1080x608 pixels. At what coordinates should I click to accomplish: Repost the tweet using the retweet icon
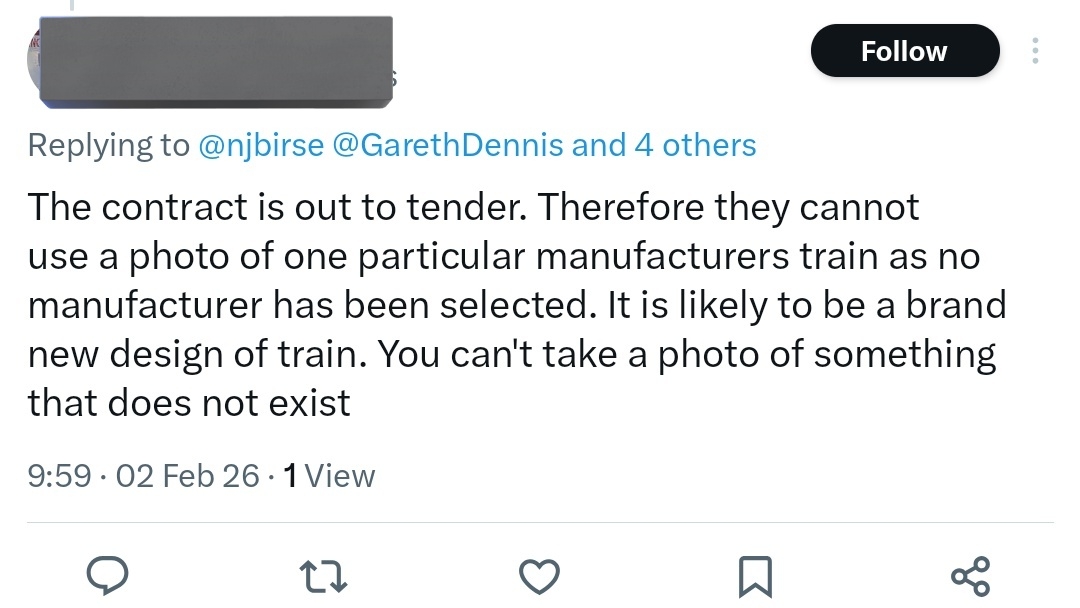(x=325, y=574)
